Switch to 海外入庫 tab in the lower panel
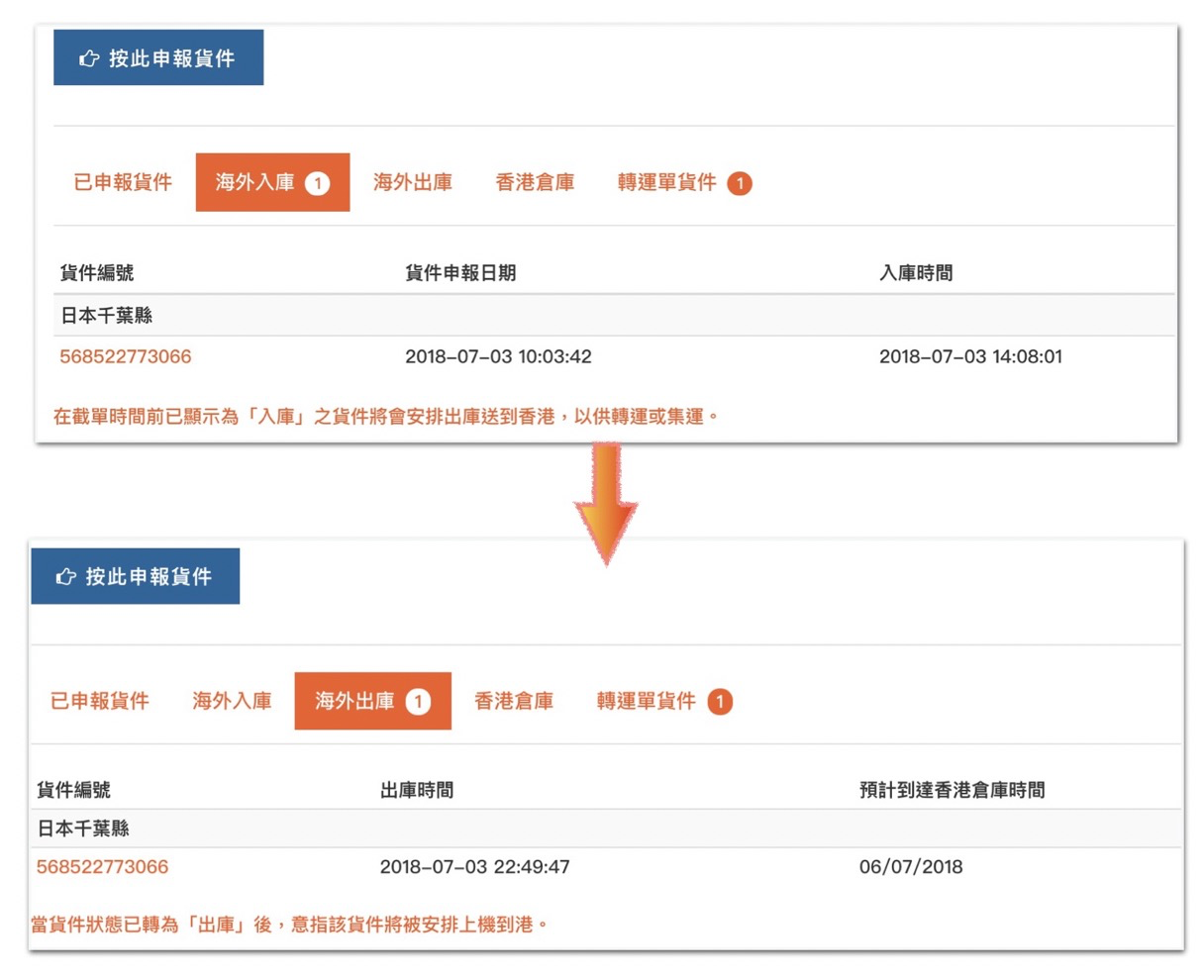Screen dimensions: 1204x980 (x=232, y=701)
